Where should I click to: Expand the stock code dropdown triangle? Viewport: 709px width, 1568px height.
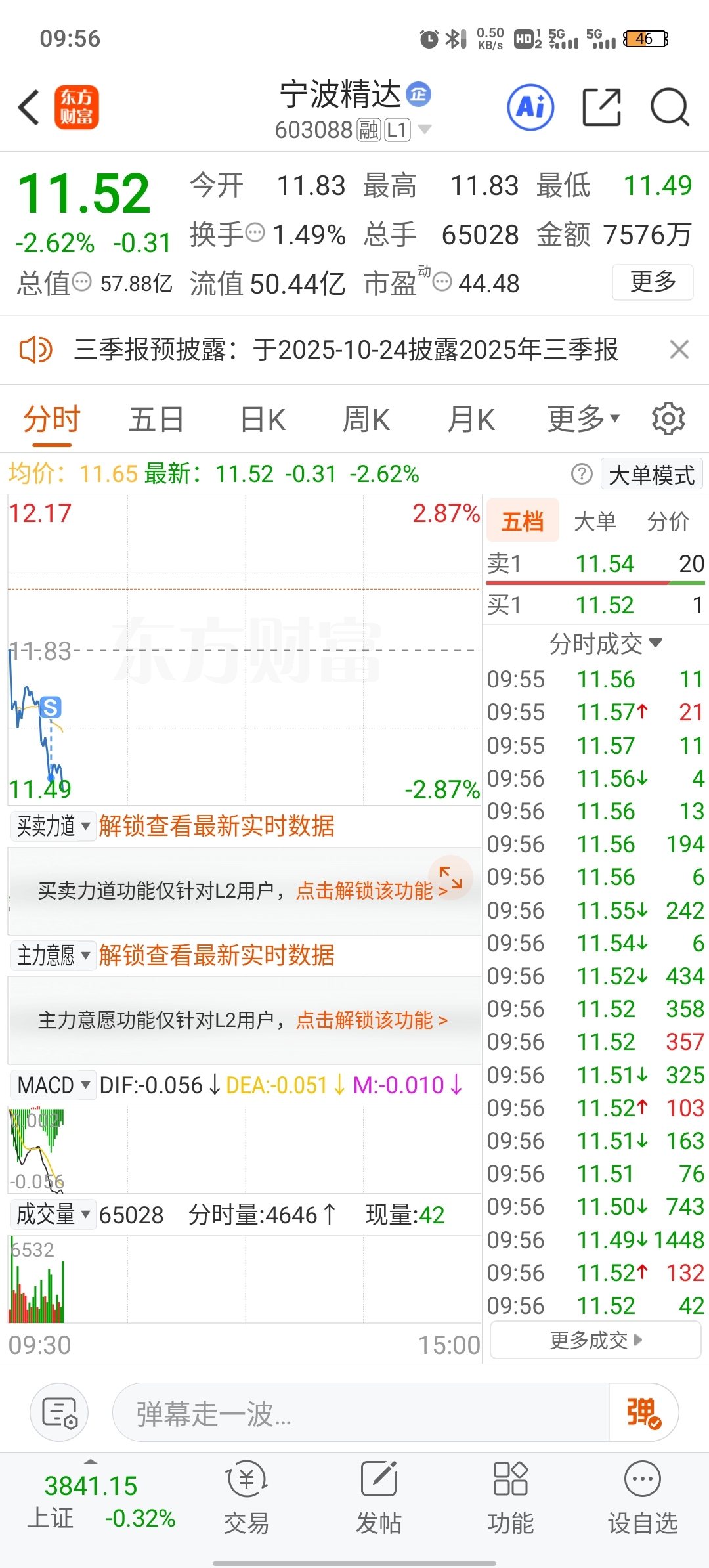point(425,129)
